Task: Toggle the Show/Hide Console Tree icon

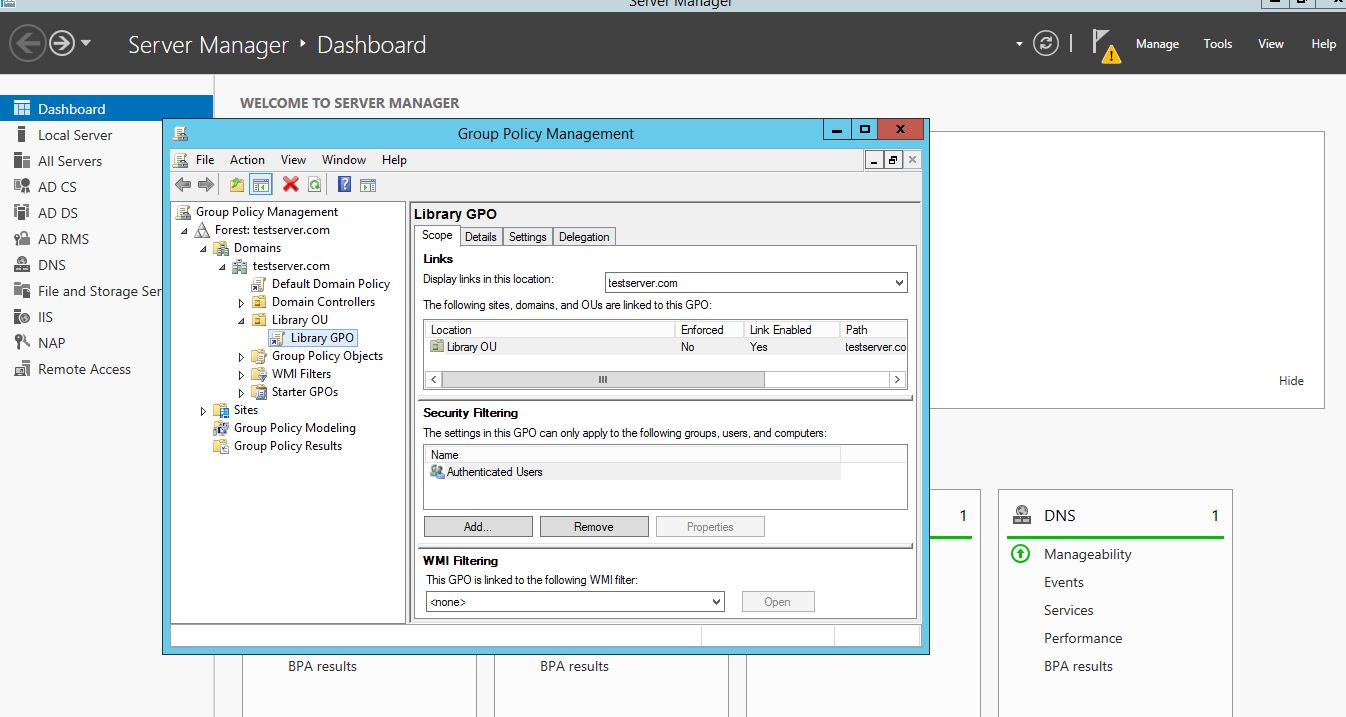Action: coord(261,184)
